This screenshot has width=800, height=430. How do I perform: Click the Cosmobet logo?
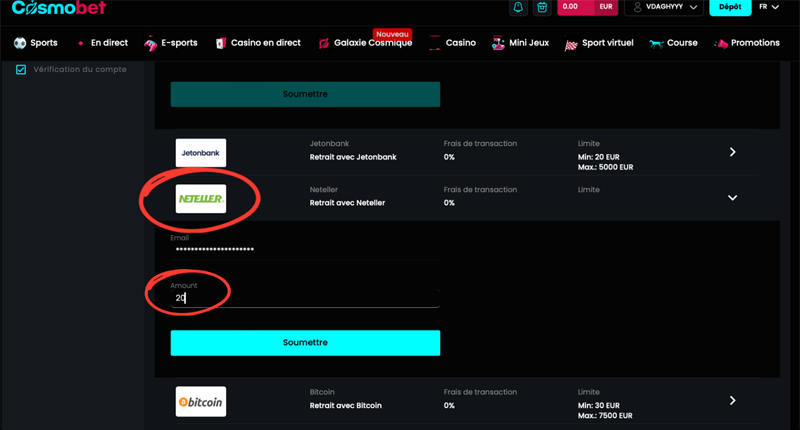[58, 8]
